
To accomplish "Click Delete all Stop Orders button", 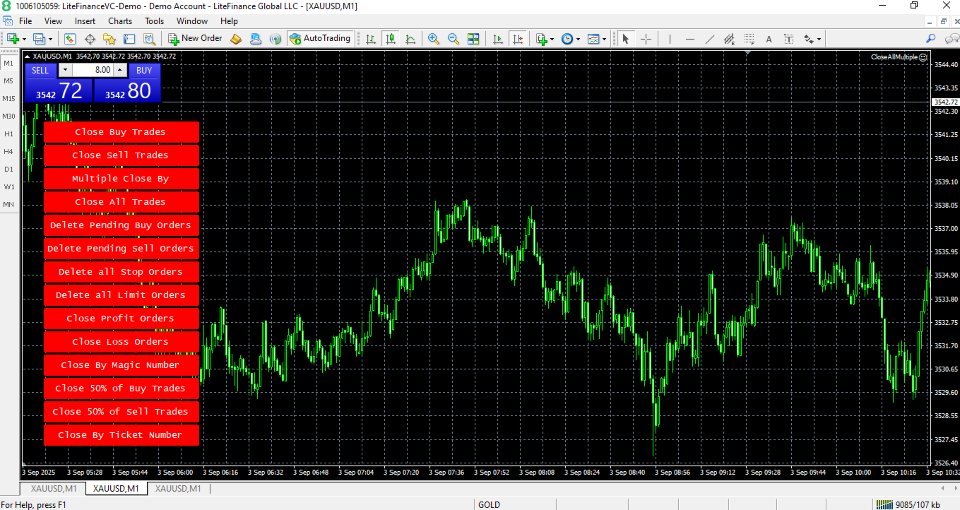I will coord(121,271).
